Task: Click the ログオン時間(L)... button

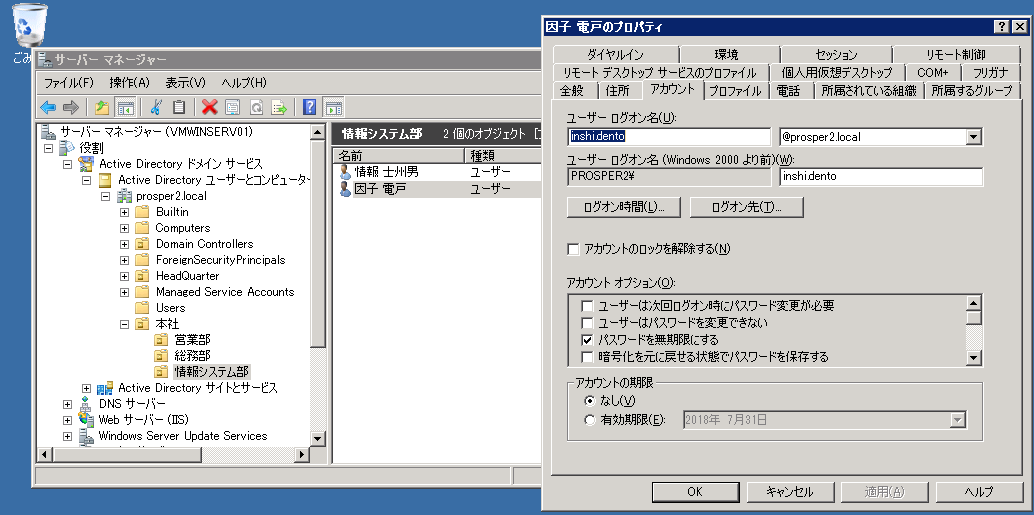Action: [623, 207]
